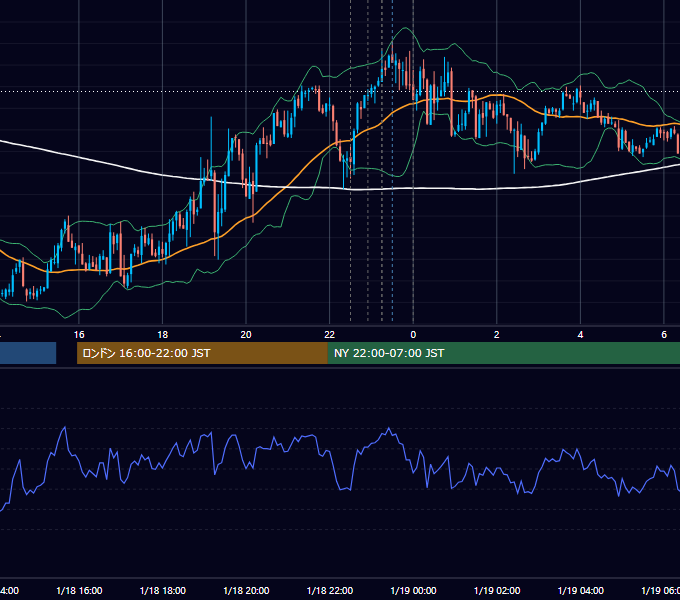This screenshot has width=680, height=600.
Task: Click the 1/18 16:00 date label
Action: 79,591
